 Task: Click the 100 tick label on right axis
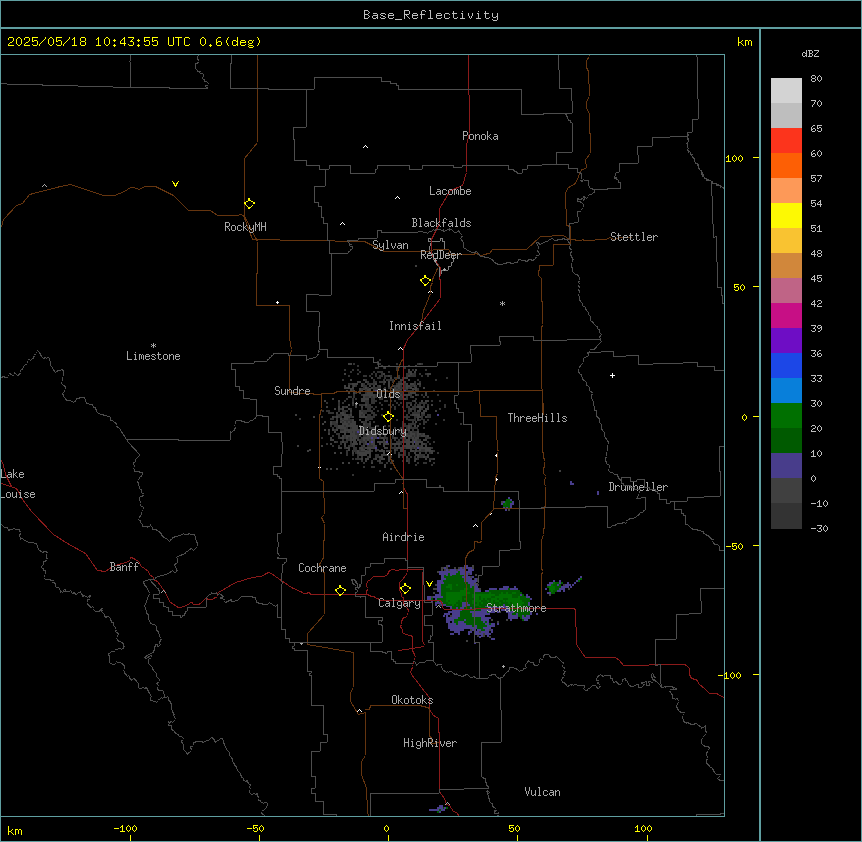click(734, 158)
